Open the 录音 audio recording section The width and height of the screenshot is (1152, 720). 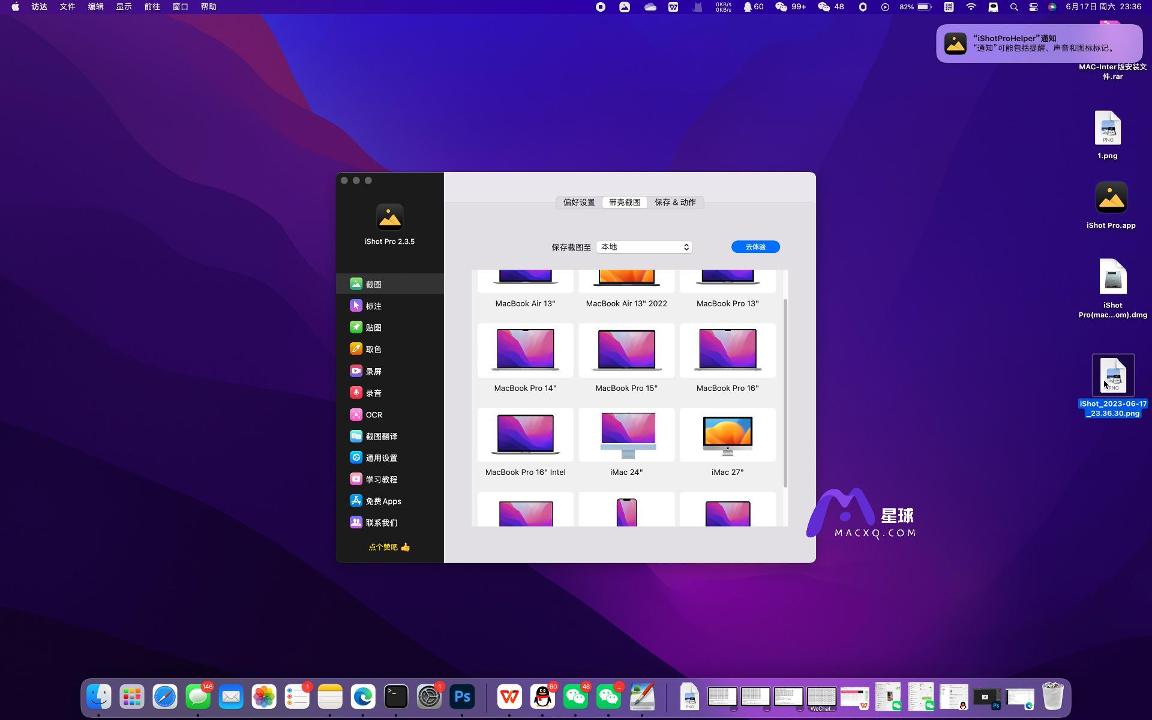pyautogui.click(x=389, y=392)
